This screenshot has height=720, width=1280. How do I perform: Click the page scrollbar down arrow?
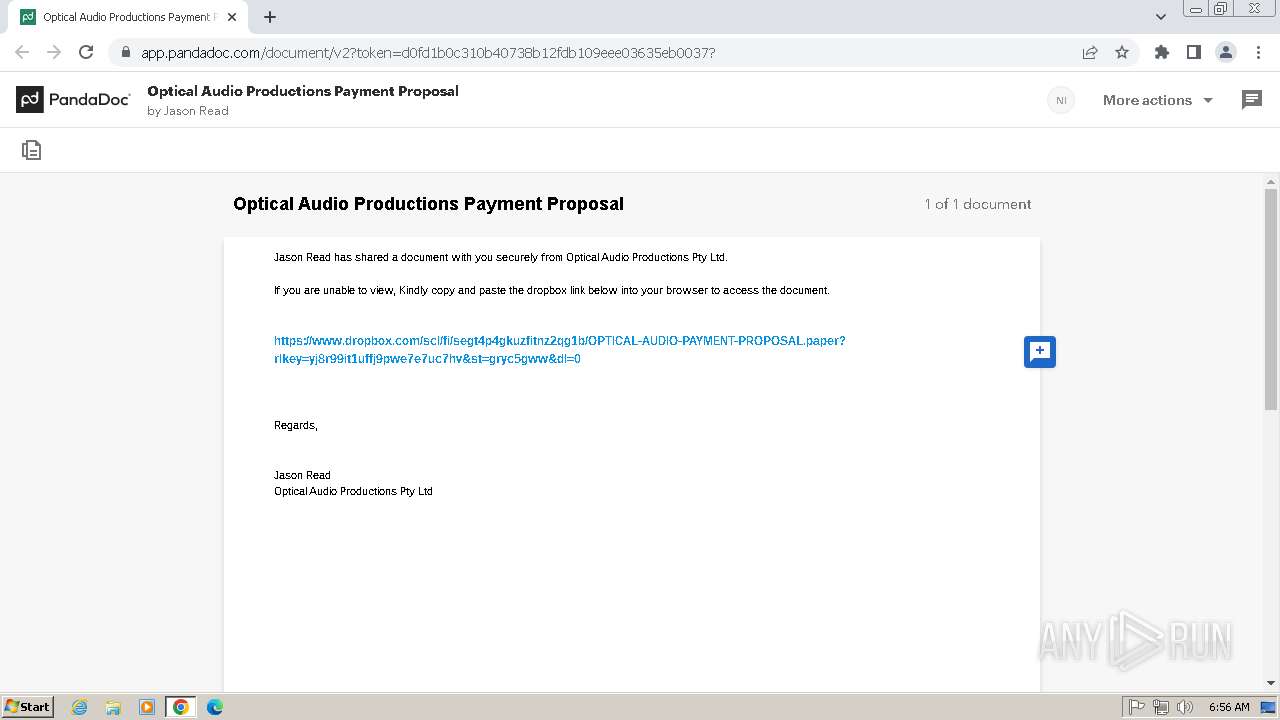tap(1271, 683)
